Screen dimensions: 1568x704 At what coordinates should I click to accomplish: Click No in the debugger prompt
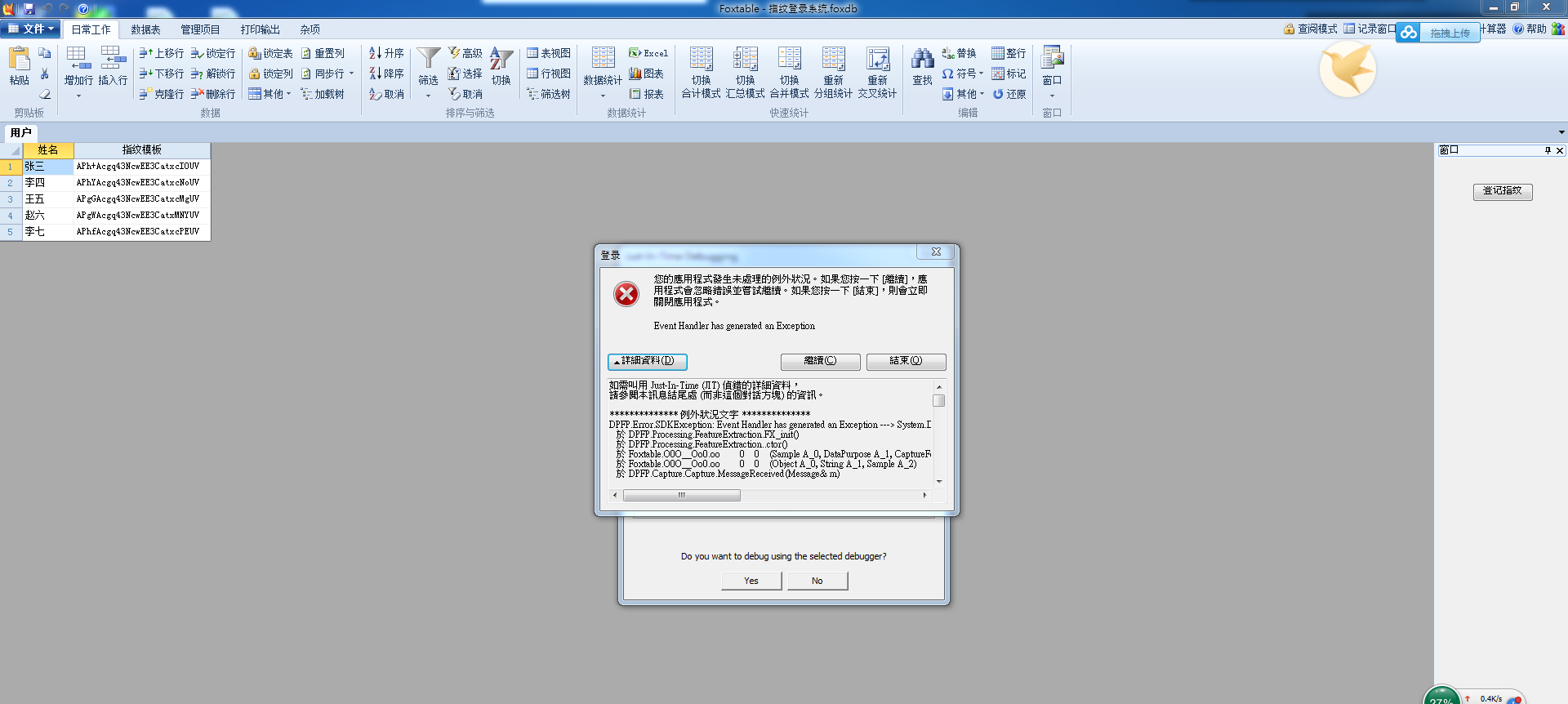(x=817, y=581)
